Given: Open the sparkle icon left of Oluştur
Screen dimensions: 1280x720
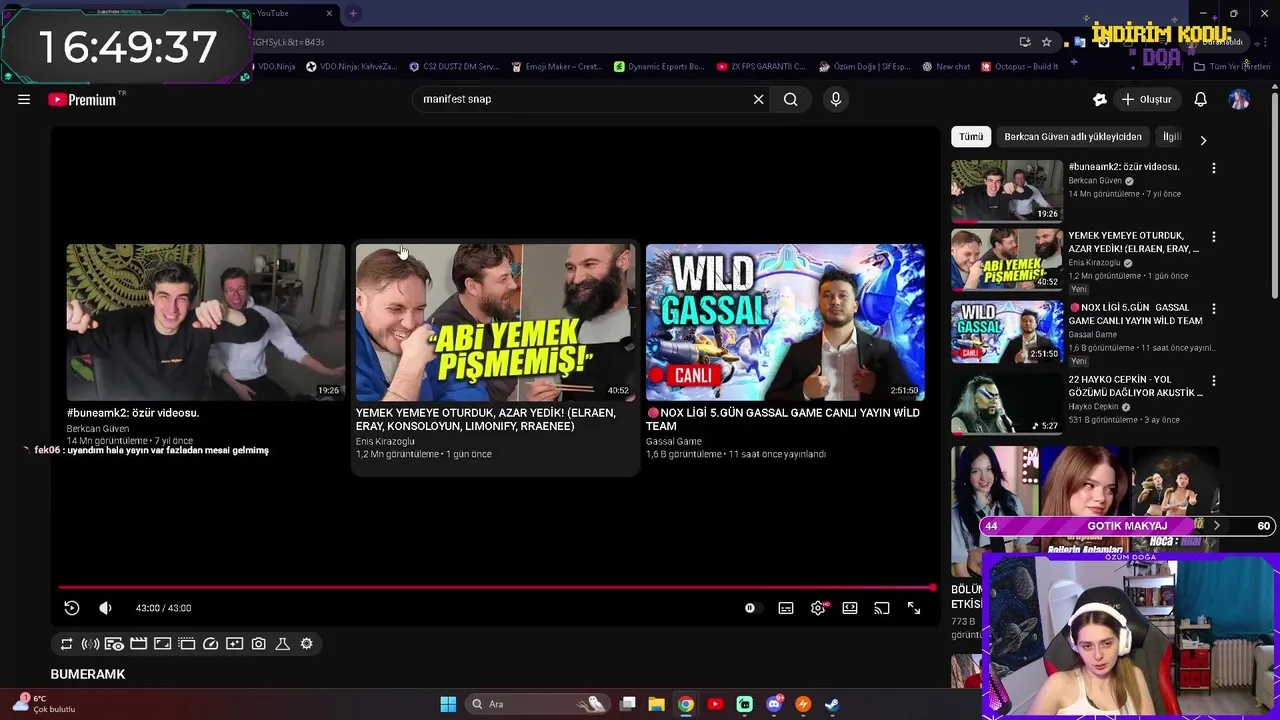Looking at the screenshot, I should (1100, 99).
